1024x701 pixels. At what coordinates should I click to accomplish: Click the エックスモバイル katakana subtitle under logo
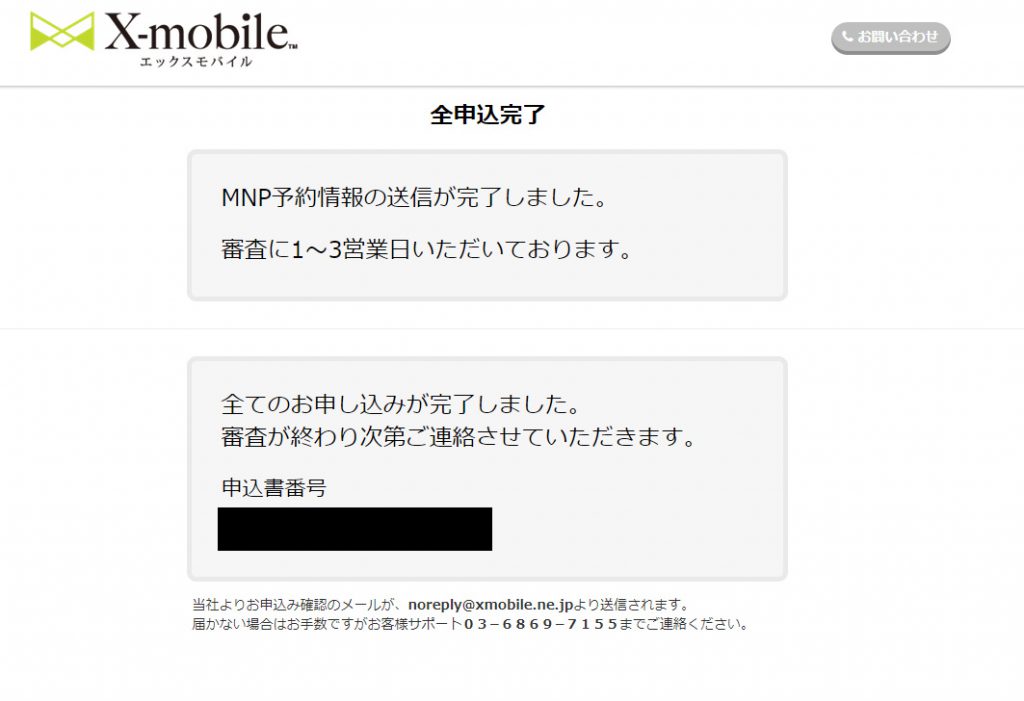[x=196, y=61]
